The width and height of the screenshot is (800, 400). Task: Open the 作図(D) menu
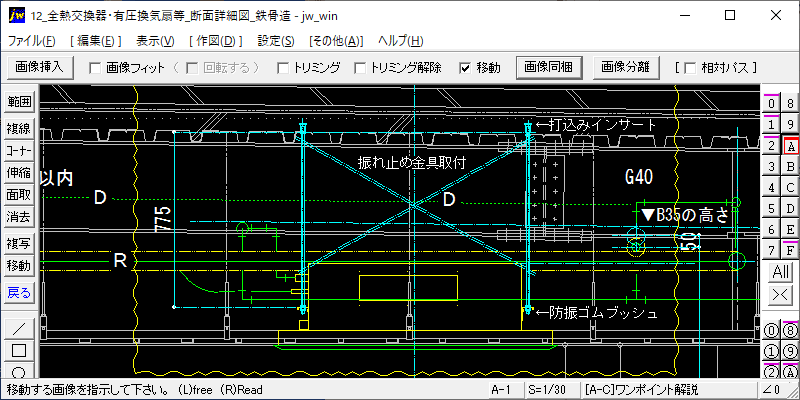click(x=216, y=41)
